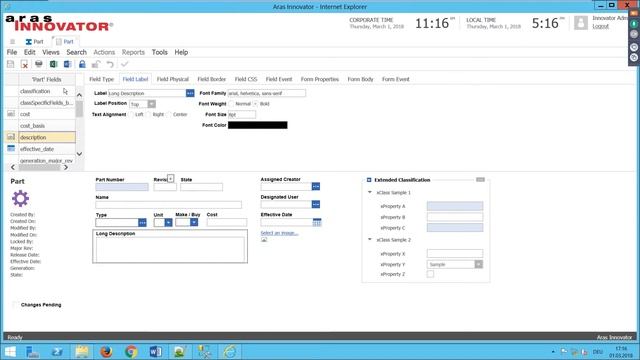Image resolution: width=640 pixels, height=360 pixels.
Task: Export to Word via toolbar icon
Action: click(x=67, y=64)
